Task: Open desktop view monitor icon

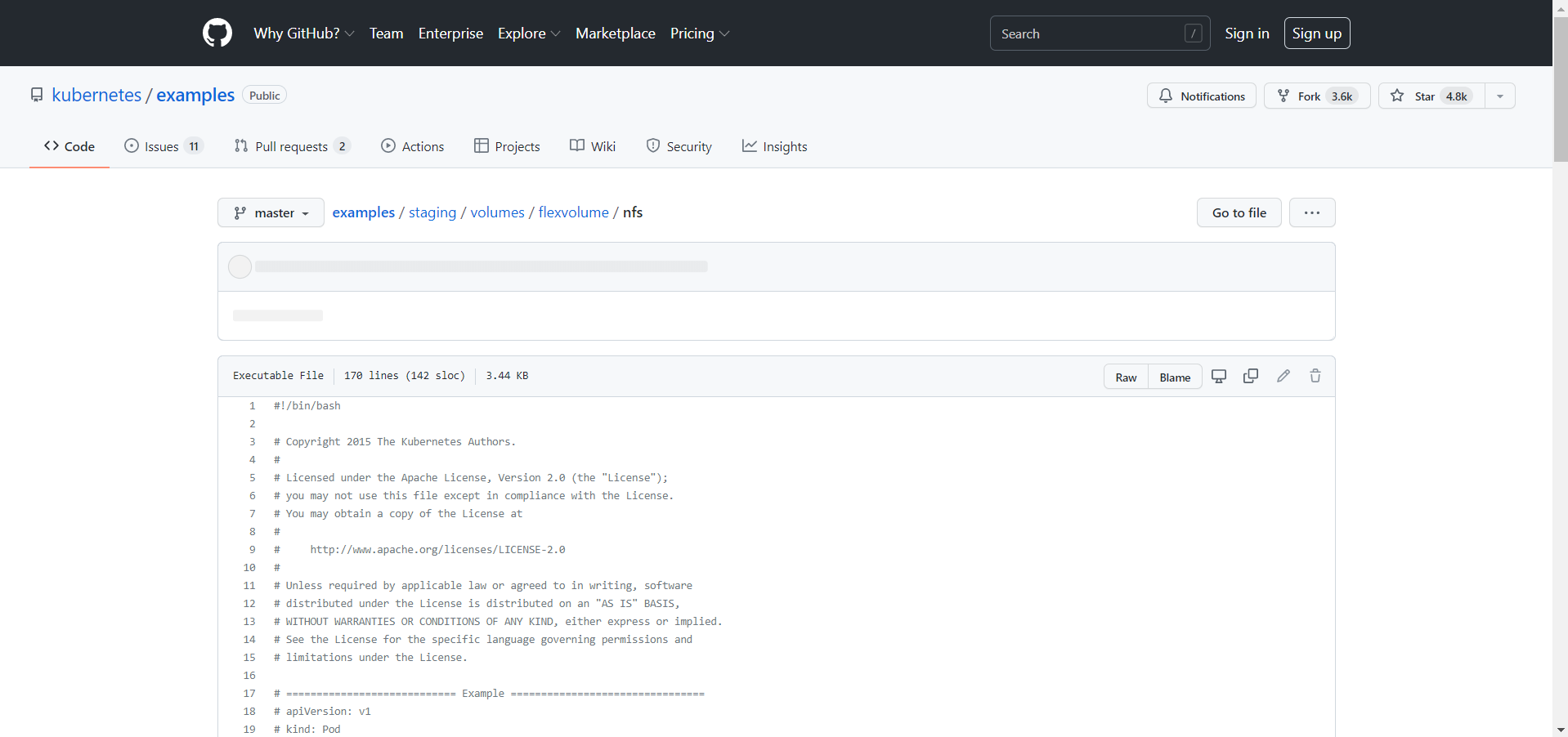Action: (1219, 376)
